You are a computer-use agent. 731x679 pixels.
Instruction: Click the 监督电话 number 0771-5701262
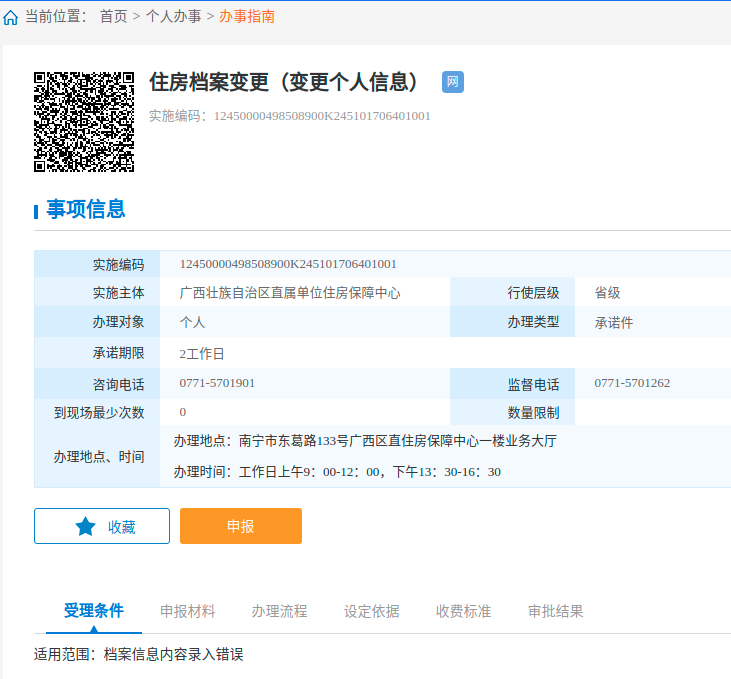coord(632,383)
